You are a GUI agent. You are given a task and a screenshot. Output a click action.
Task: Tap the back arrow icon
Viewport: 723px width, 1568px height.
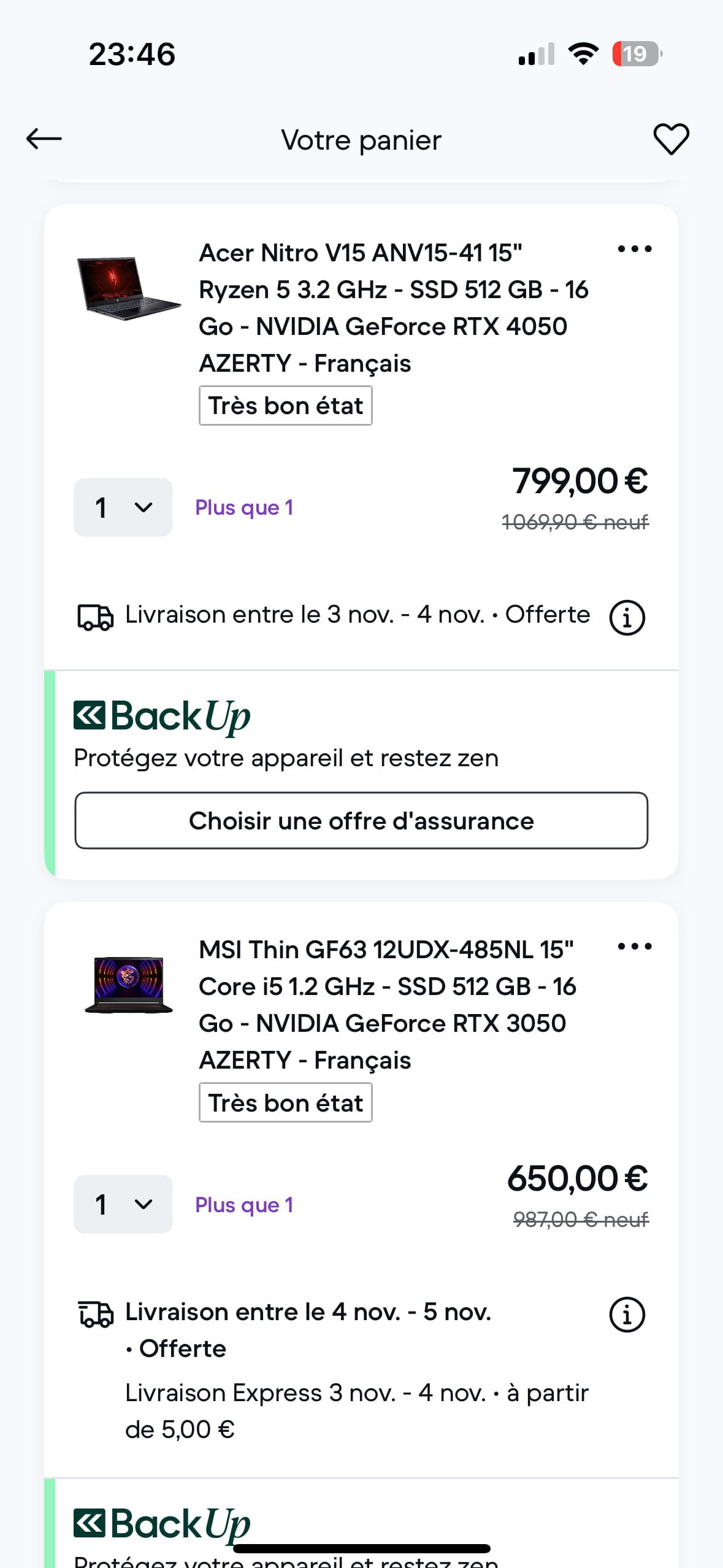(44, 139)
